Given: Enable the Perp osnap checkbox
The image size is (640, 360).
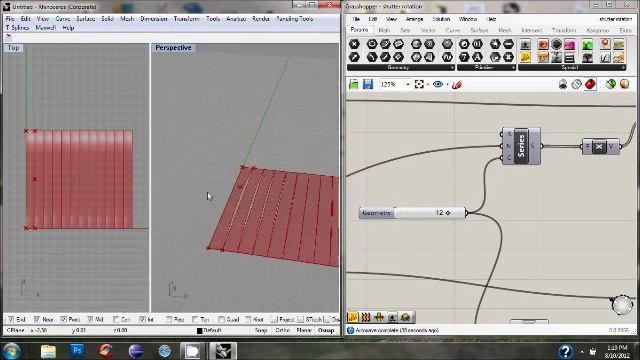Looking at the screenshot, I should (169, 319).
